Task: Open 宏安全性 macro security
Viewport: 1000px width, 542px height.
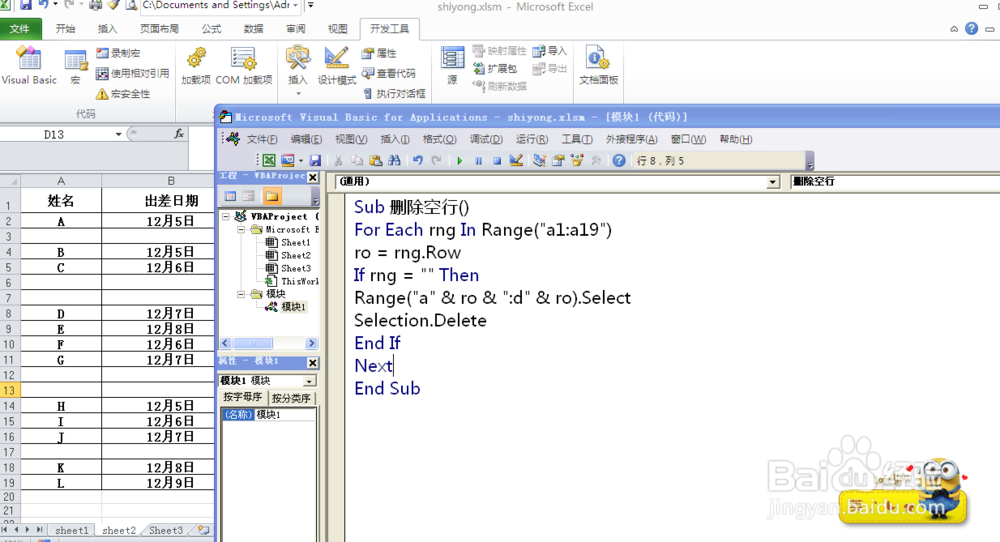Action: click(x=123, y=94)
